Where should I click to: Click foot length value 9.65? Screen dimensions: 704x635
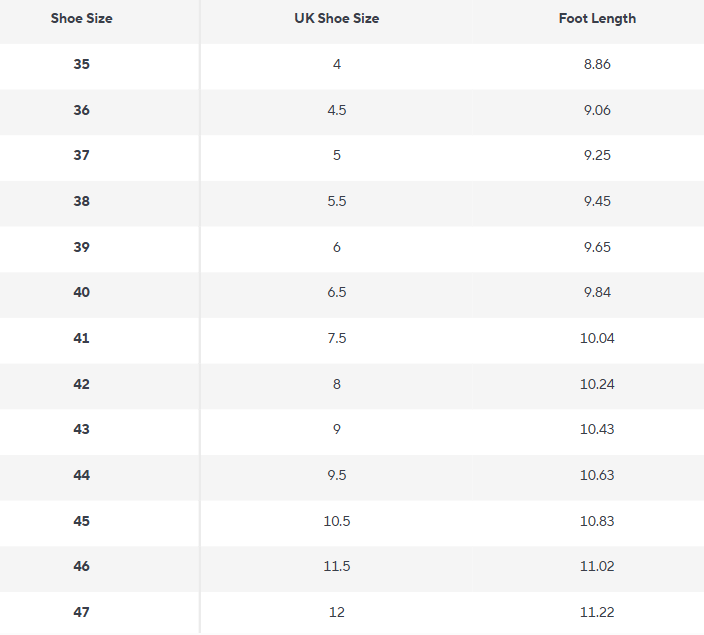pyautogui.click(x=597, y=247)
